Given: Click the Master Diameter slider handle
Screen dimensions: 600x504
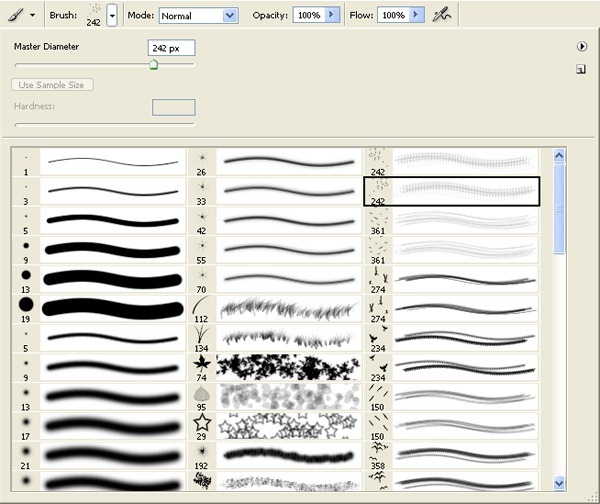Looking at the screenshot, I should (x=153, y=65).
